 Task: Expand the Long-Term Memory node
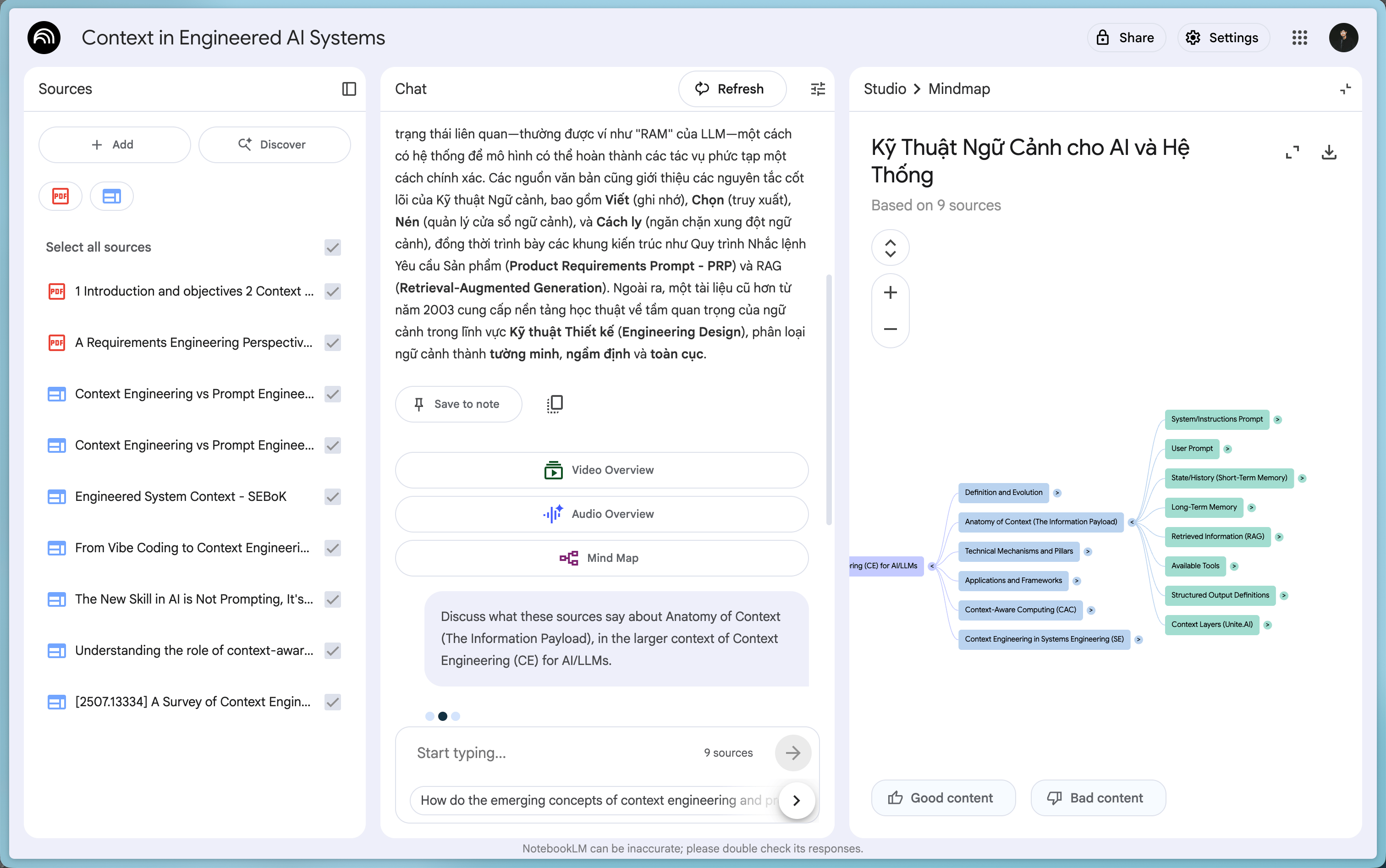1252,507
